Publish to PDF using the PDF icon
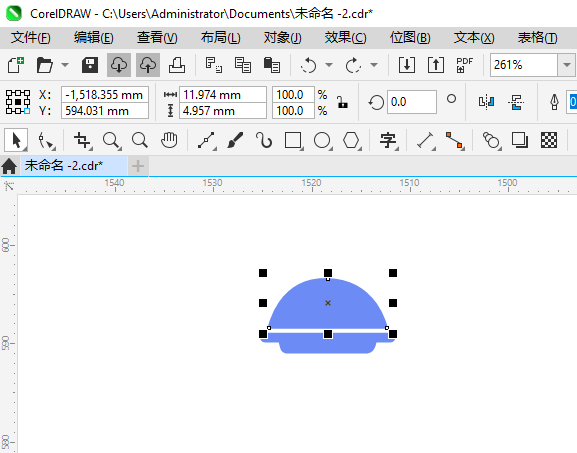Screen dimensions: 577x453 click(464, 65)
